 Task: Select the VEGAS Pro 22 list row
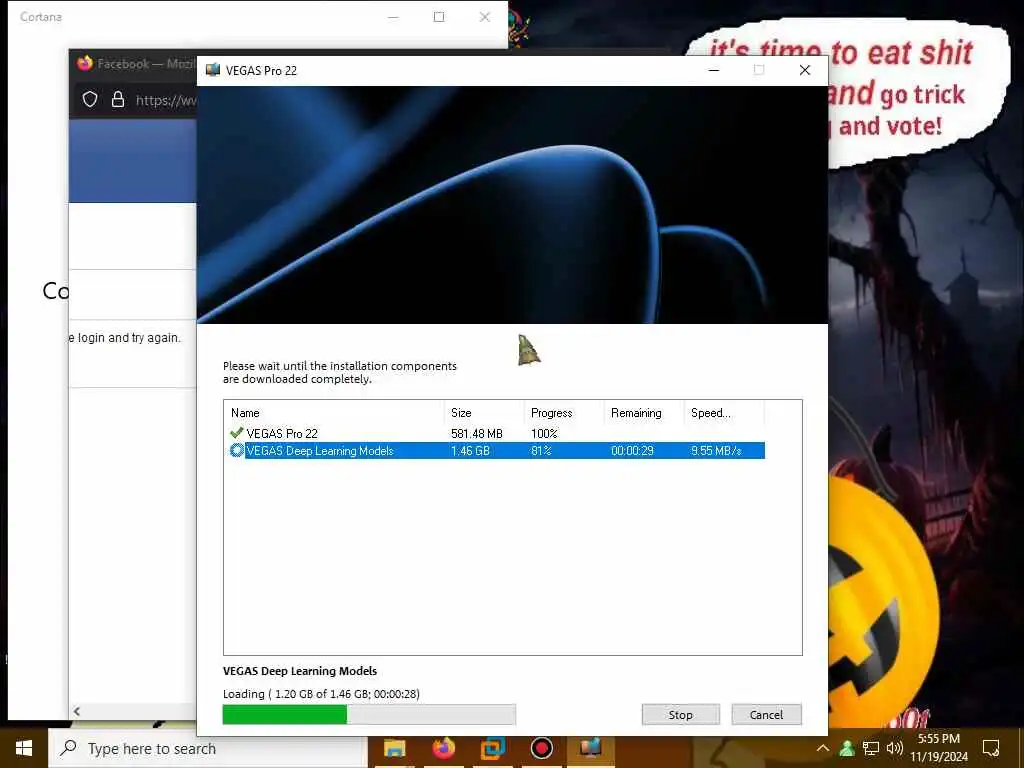pos(497,434)
